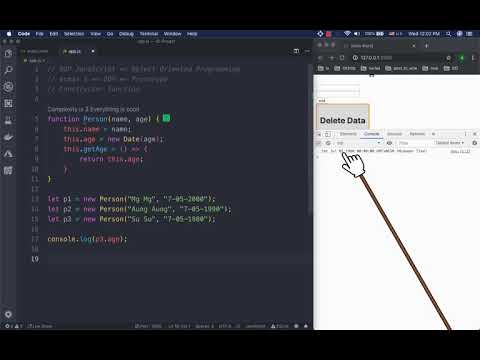This screenshot has height=360, width=480.
Task: Click the Spaces indentation setting in status bar
Action: pyautogui.click(x=204, y=326)
